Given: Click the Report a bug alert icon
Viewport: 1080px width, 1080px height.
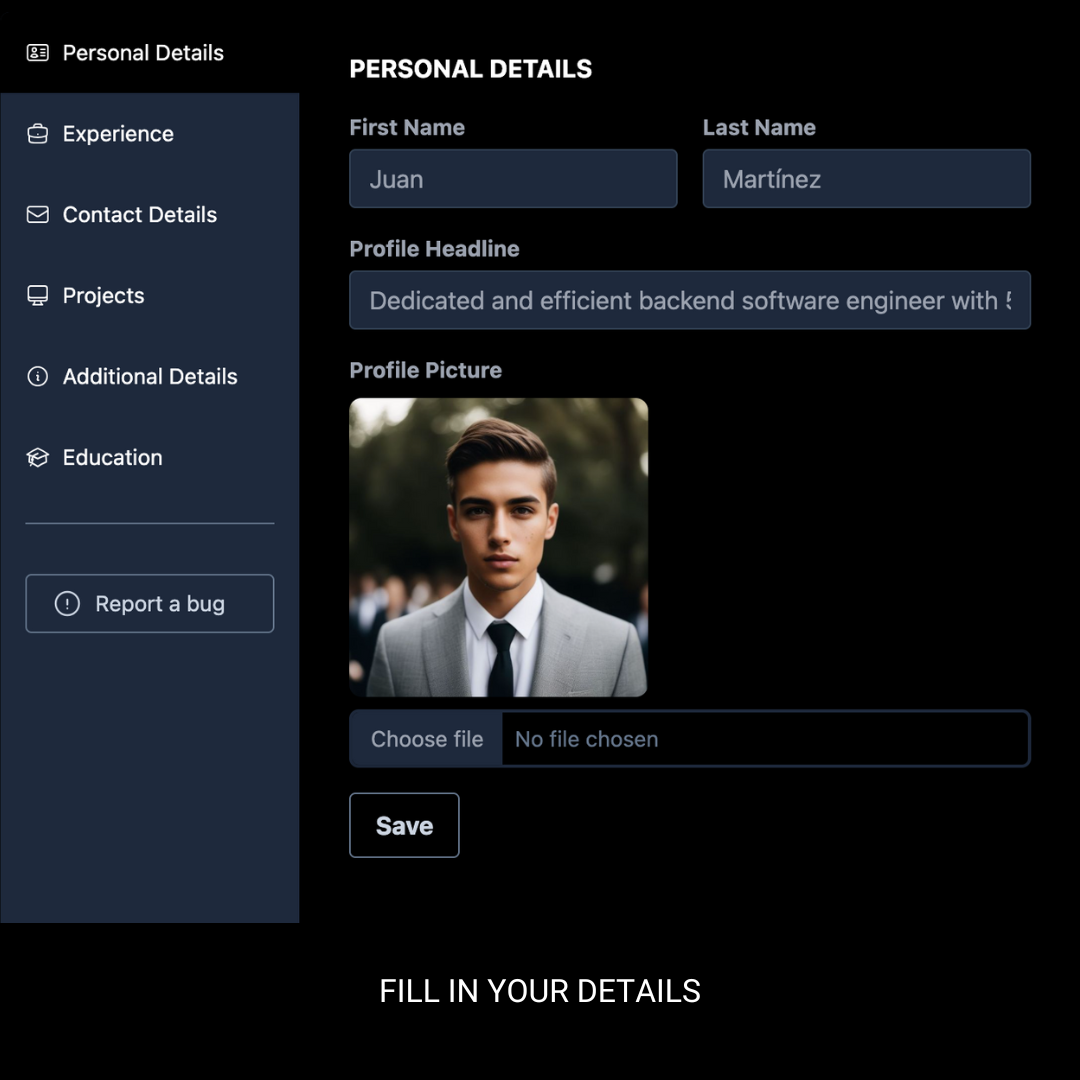Looking at the screenshot, I should (67, 604).
